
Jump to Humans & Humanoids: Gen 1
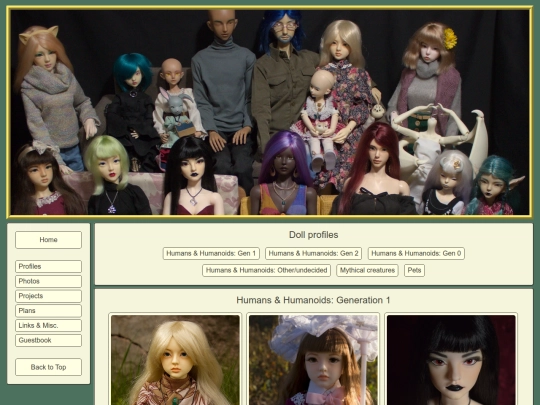tap(211, 253)
